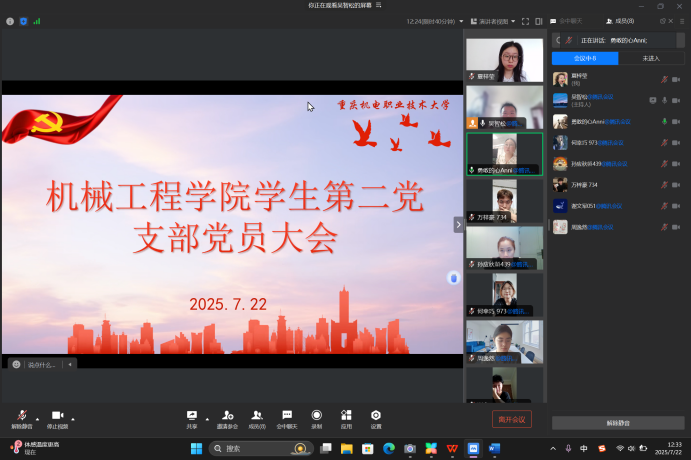
Task: Collapse the video strip with side chevron
Action: pos(458,225)
